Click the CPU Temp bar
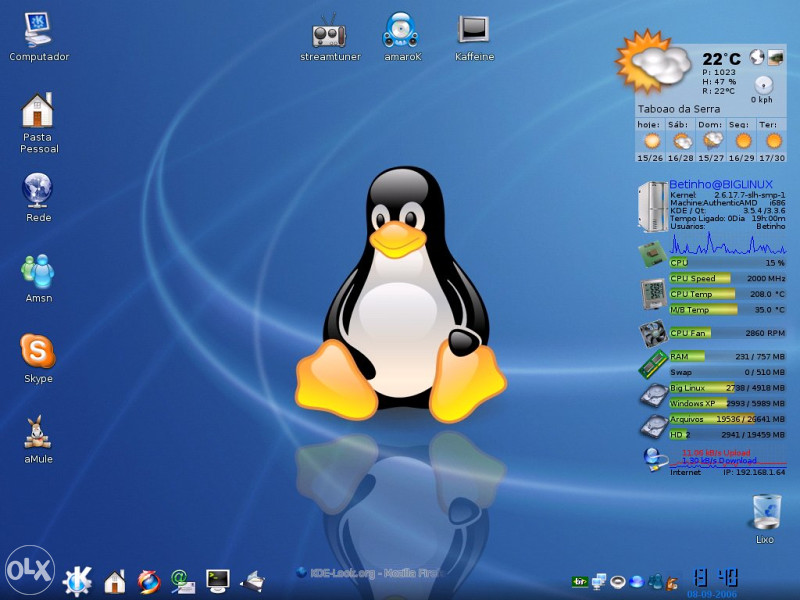This screenshot has height=600, width=800. click(727, 294)
